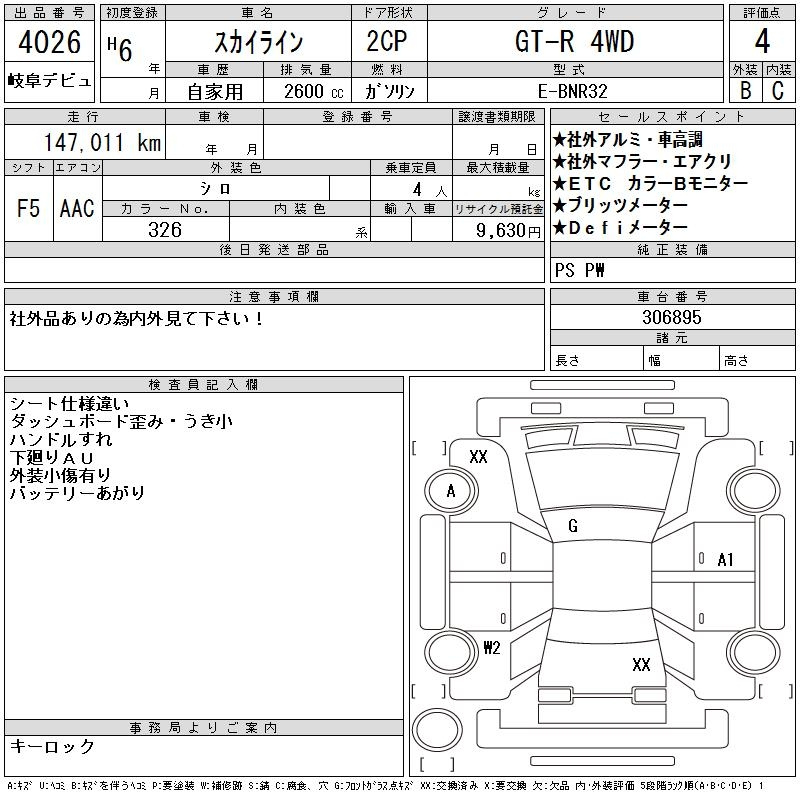Select the 147,011 km mileage field
This screenshot has width=800, height=800.
point(85,143)
